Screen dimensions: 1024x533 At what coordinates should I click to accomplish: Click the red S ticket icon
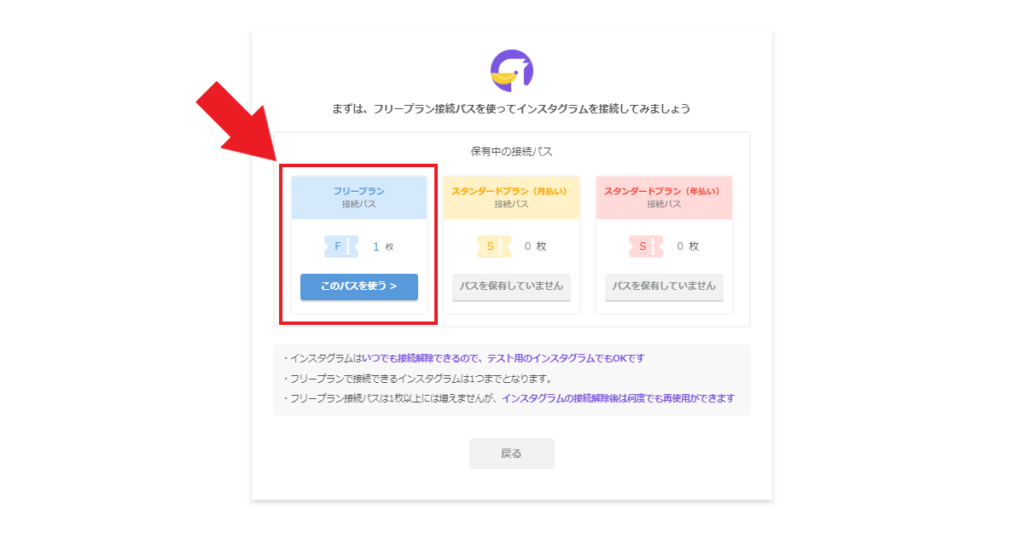(x=646, y=246)
